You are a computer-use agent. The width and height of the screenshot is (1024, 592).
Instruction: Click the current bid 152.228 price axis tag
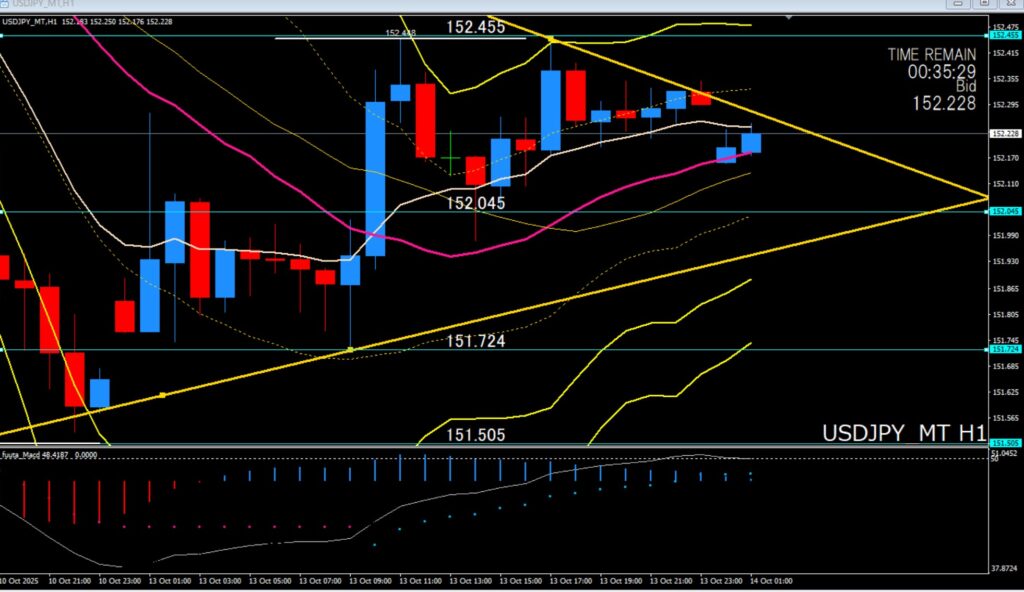(1003, 133)
